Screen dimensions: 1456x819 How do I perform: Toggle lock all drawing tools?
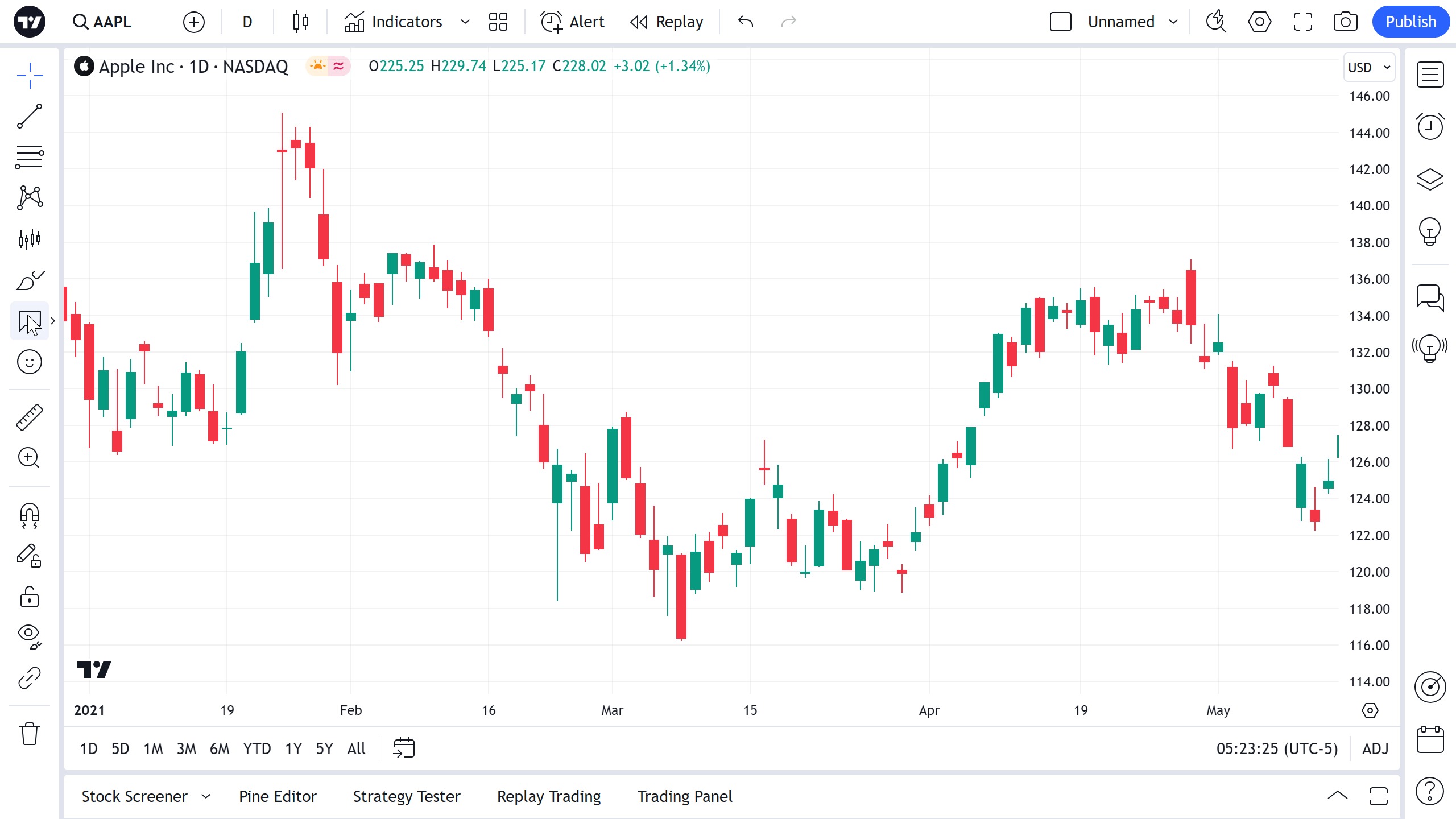click(30, 597)
